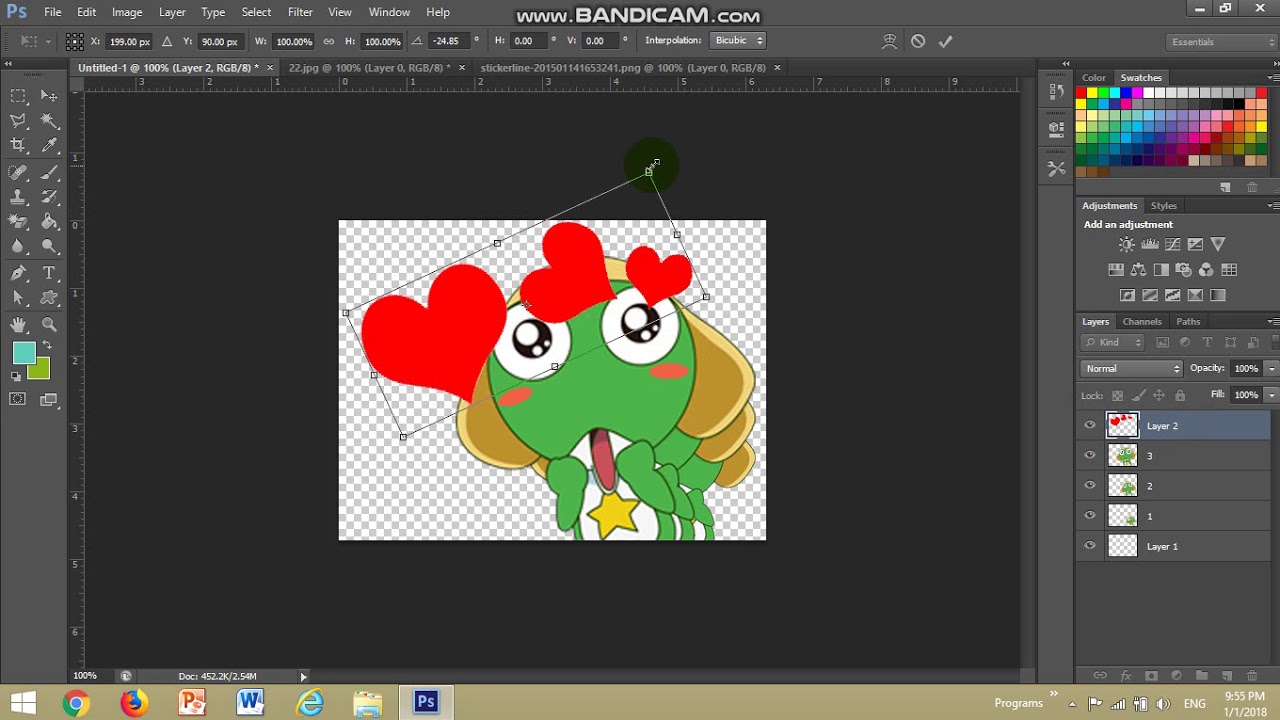The height and width of the screenshot is (720, 1280).
Task: Click the Windows Start button
Action: pos(22,703)
